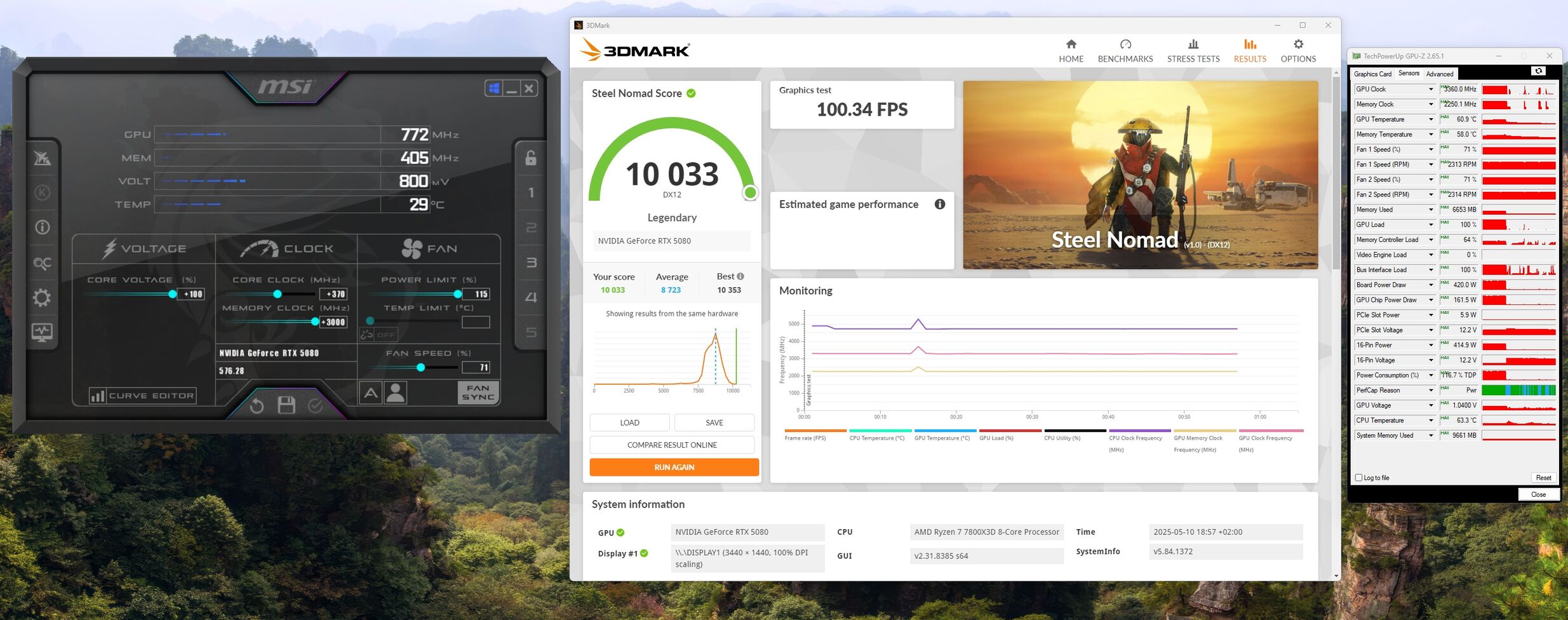The height and width of the screenshot is (620, 1568).
Task: Open the GPU Temperature sensor dropdown
Action: click(1431, 119)
